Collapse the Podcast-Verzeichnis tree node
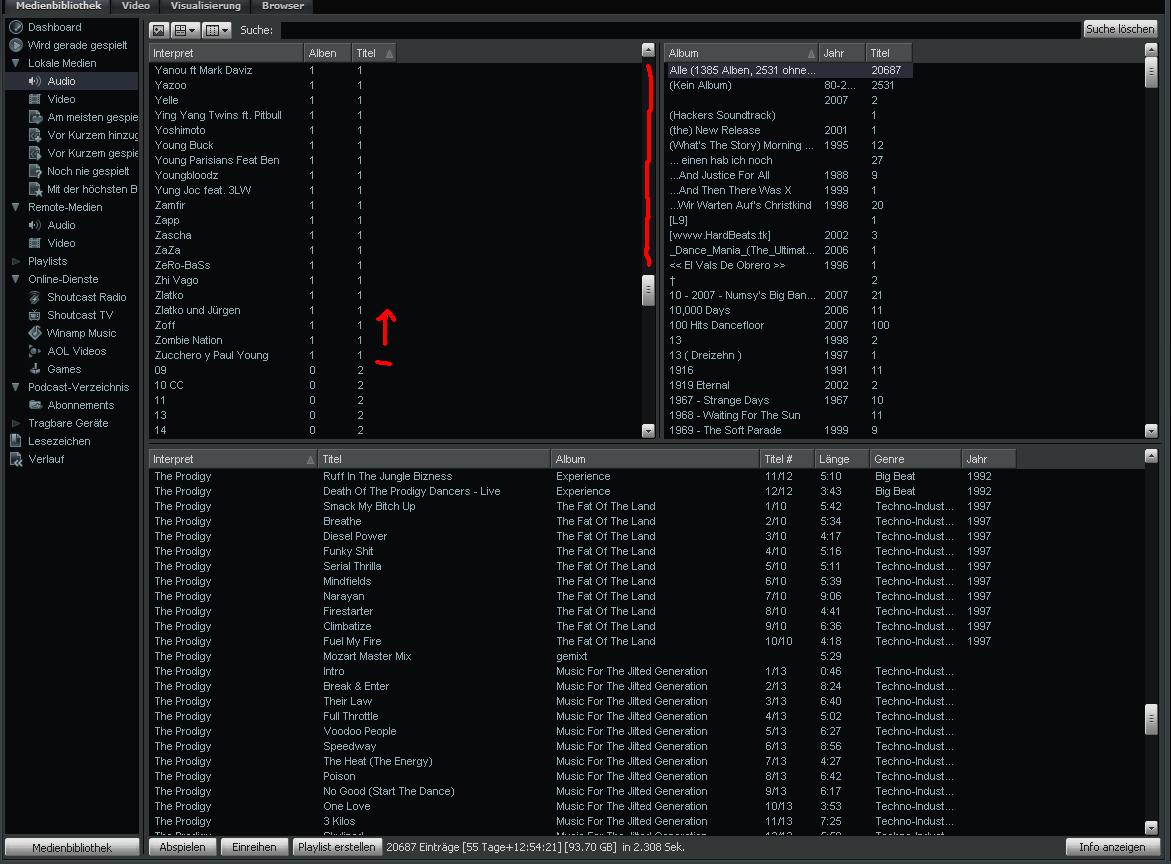1171x864 pixels. click(x=16, y=387)
